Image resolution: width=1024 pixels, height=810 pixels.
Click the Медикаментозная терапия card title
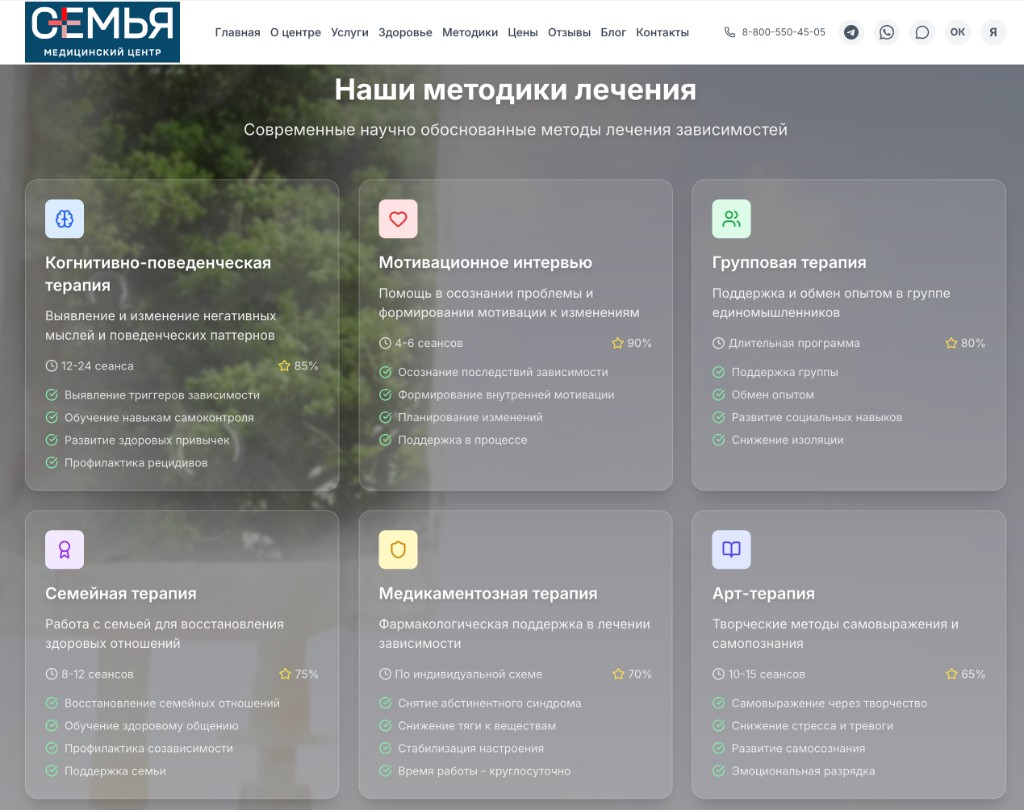tap(488, 594)
